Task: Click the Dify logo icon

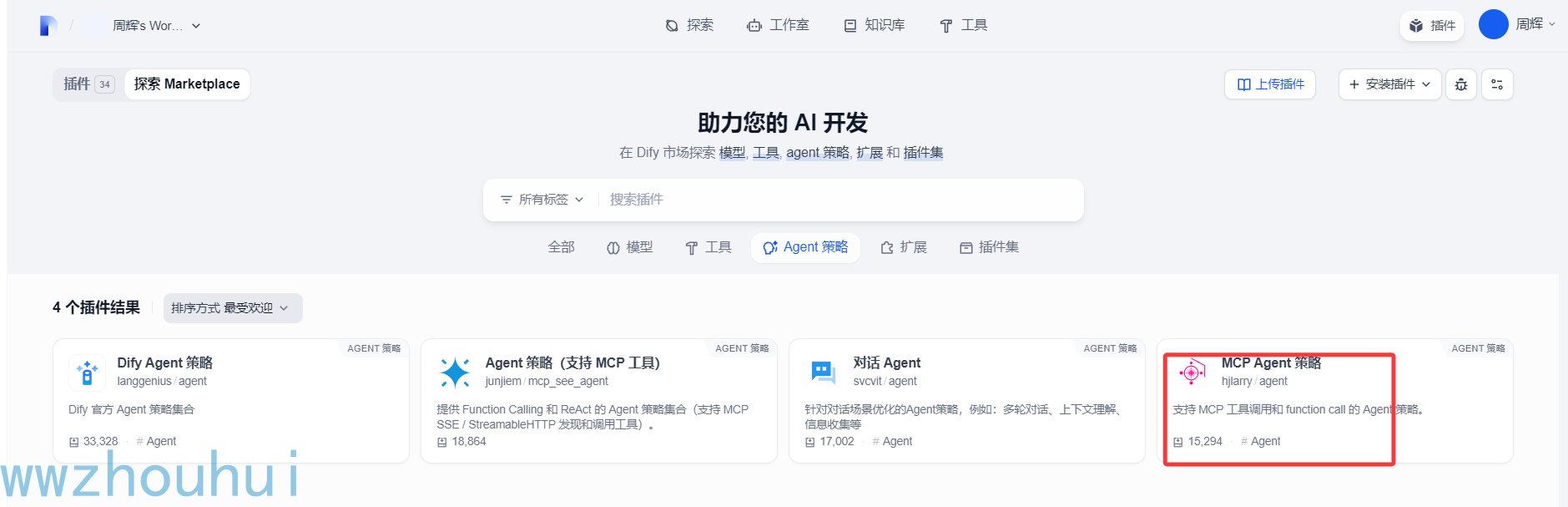Action: pyautogui.click(x=48, y=26)
